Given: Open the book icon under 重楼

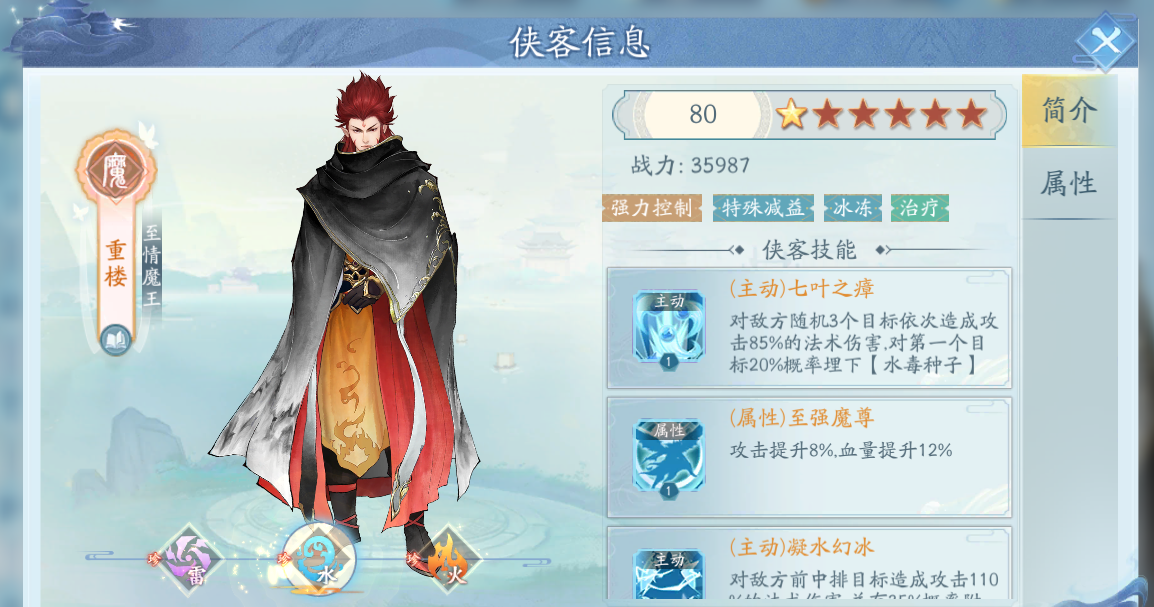Looking at the screenshot, I should pos(116,340).
